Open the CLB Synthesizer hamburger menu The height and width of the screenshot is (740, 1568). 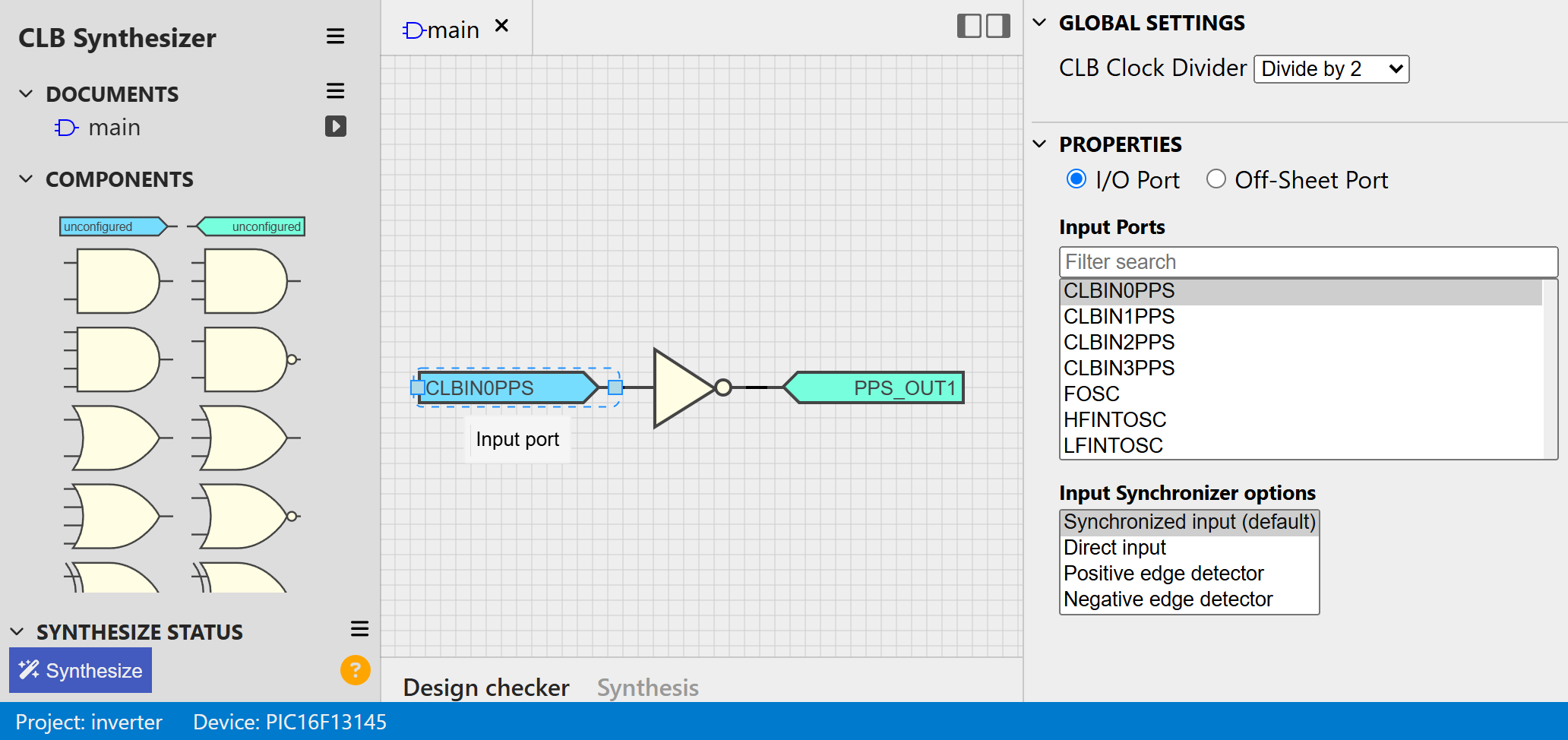(x=335, y=36)
